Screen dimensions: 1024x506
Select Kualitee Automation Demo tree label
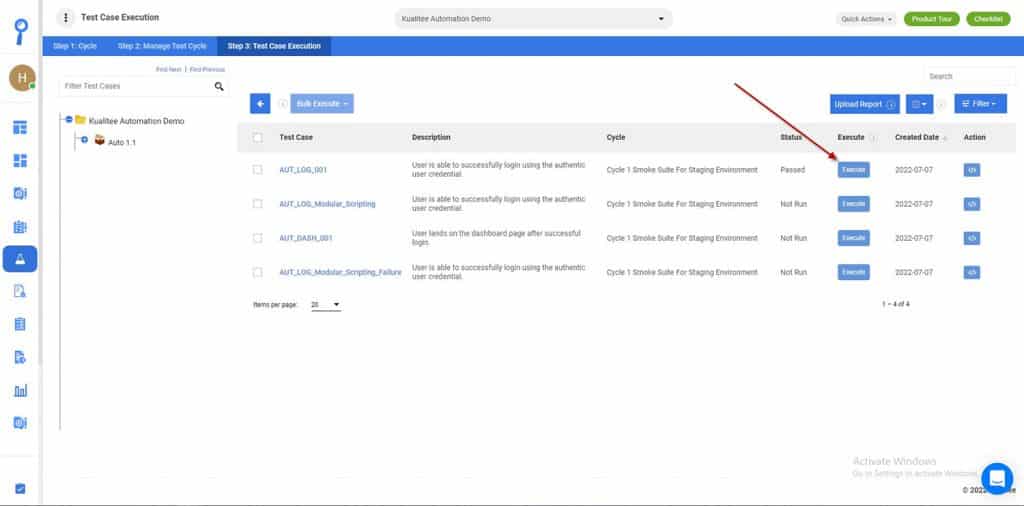pyautogui.click(x=136, y=121)
